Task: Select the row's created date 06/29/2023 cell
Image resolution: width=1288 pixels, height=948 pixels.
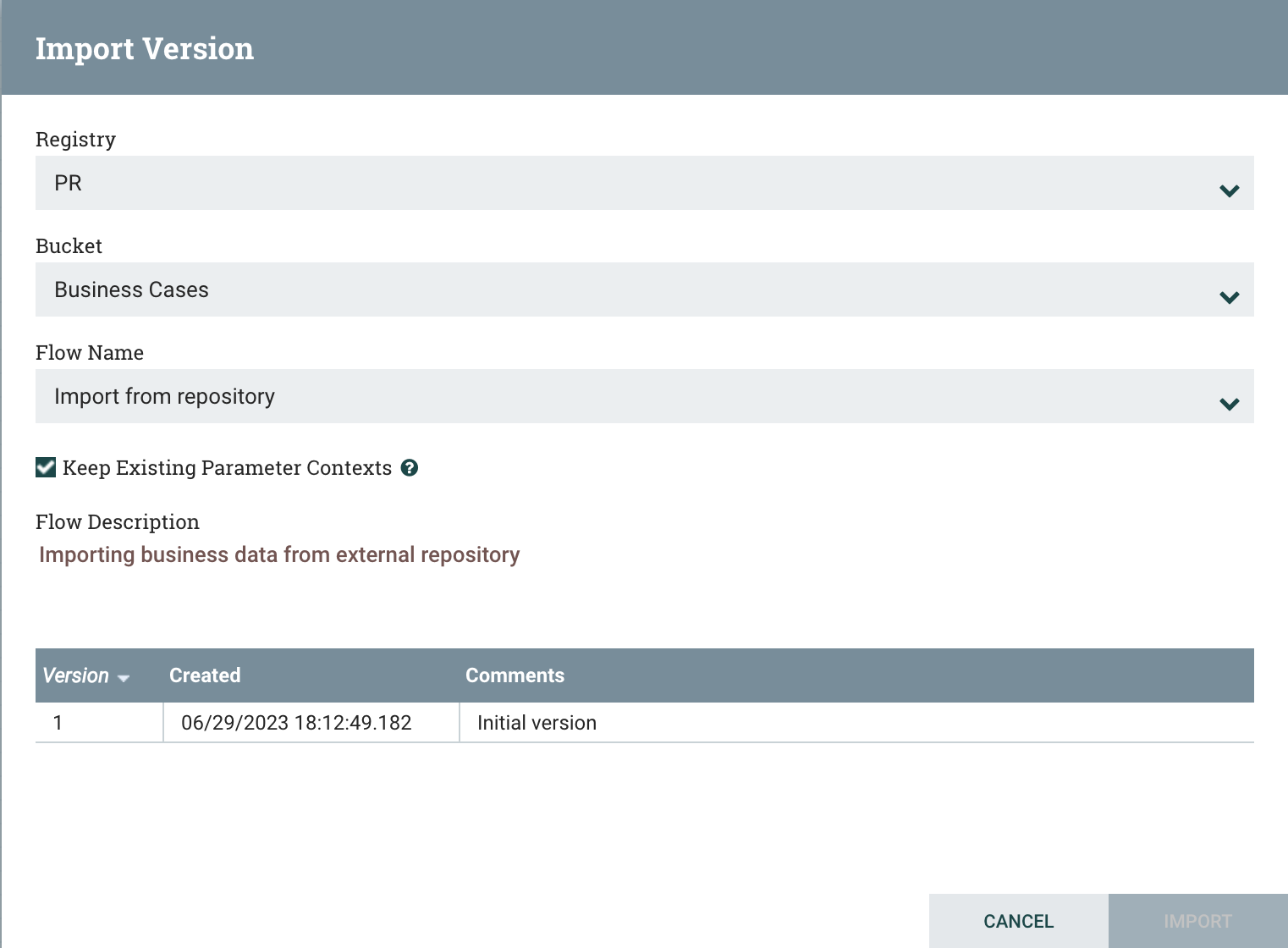Action: [296, 723]
